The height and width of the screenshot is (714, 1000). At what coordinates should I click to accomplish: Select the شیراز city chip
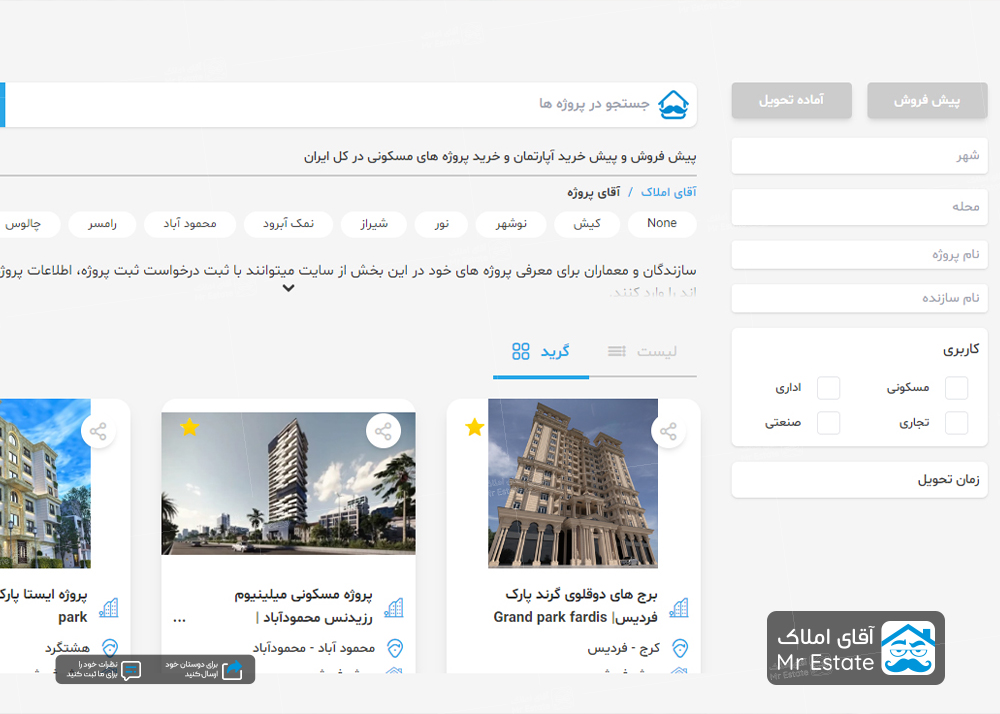click(x=374, y=224)
